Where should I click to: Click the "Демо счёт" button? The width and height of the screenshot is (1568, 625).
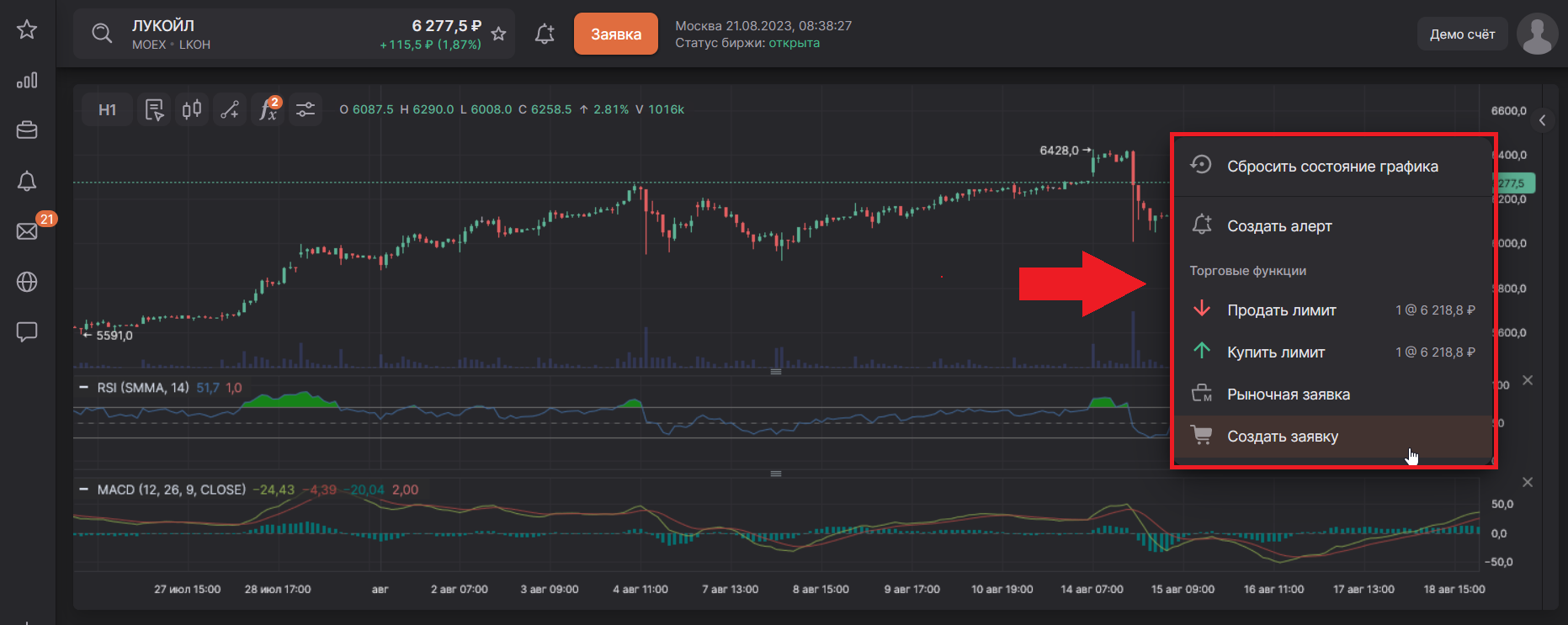[x=1462, y=34]
